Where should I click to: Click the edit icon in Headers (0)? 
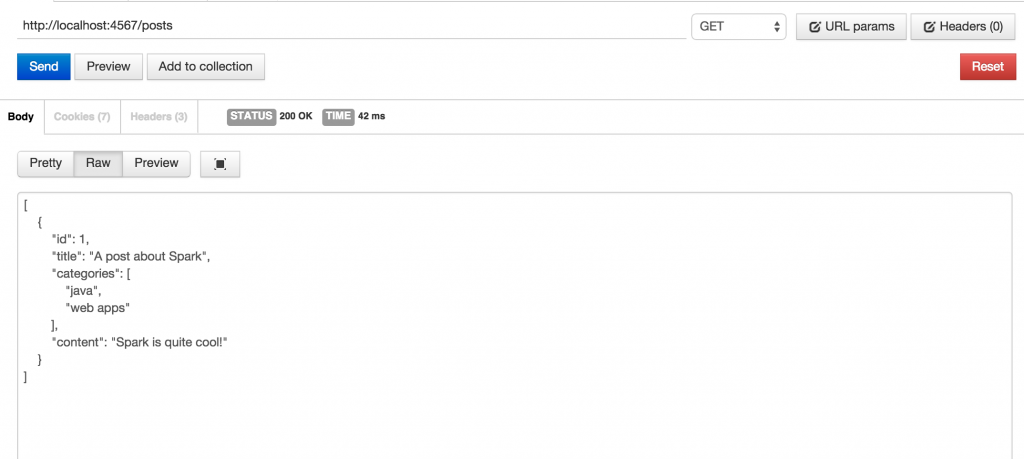pyautogui.click(x=929, y=27)
